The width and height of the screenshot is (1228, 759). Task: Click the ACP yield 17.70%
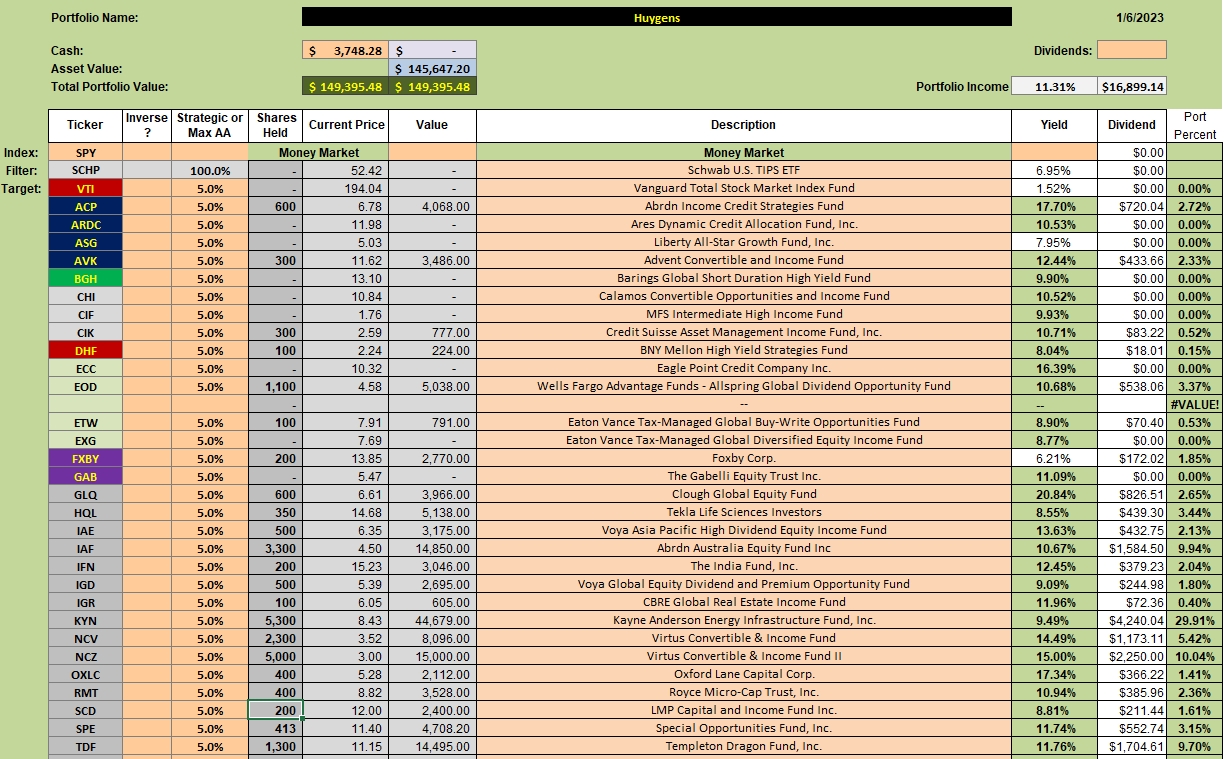click(x=1054, y=206)
